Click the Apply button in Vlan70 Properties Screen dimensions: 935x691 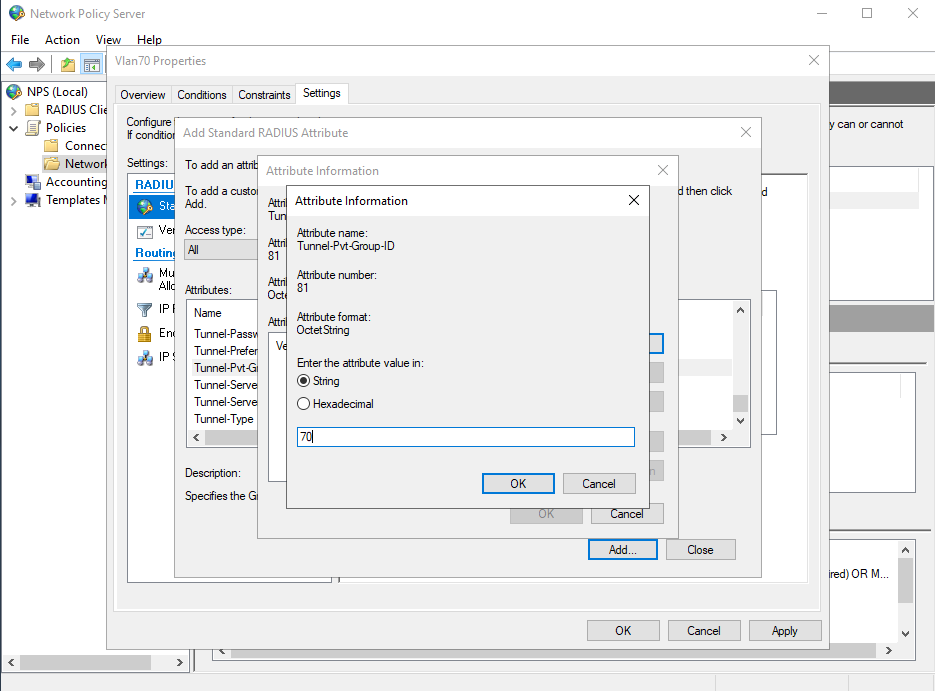pyautogui.click(x=784, y=631)
